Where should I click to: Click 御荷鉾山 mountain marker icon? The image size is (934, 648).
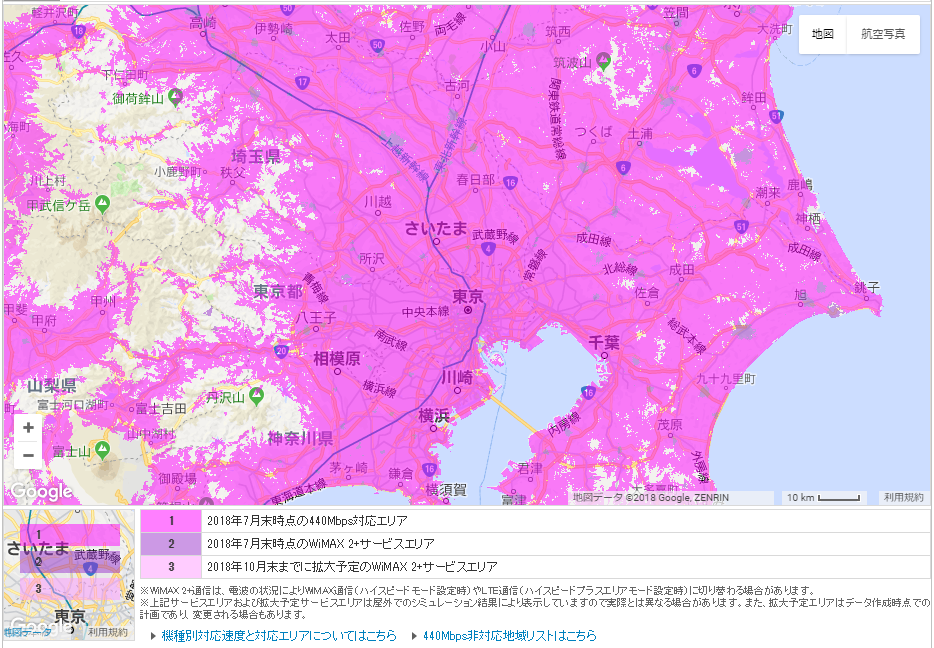175,97
